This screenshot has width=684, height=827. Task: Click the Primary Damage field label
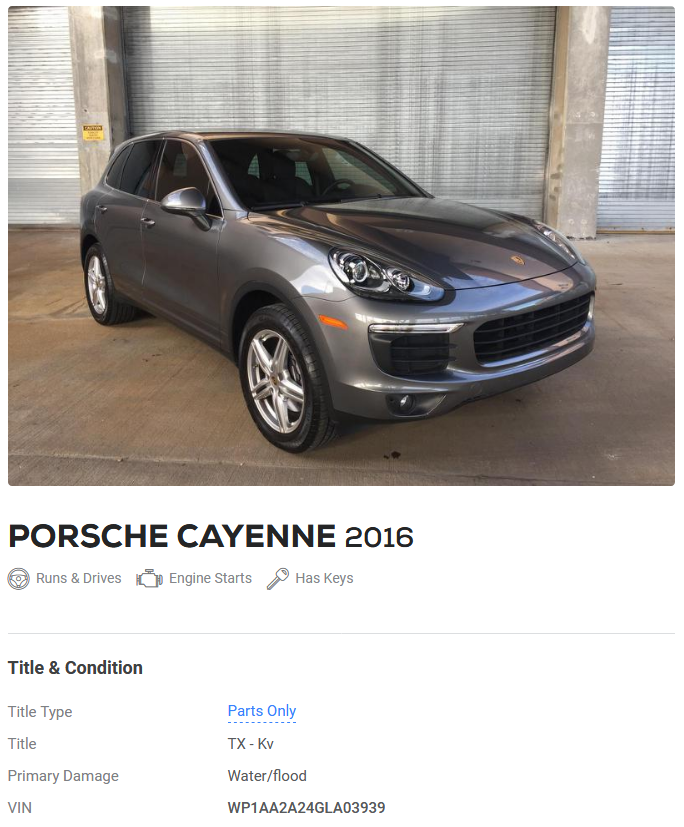[63, 776]
